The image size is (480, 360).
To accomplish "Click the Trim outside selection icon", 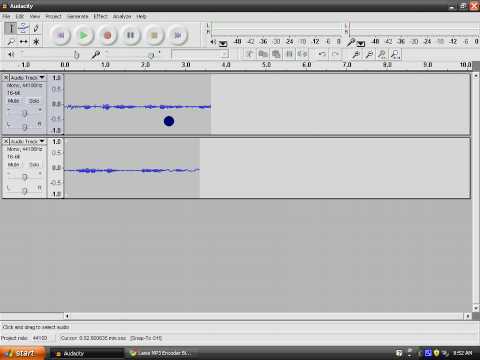I will [289, 54].
